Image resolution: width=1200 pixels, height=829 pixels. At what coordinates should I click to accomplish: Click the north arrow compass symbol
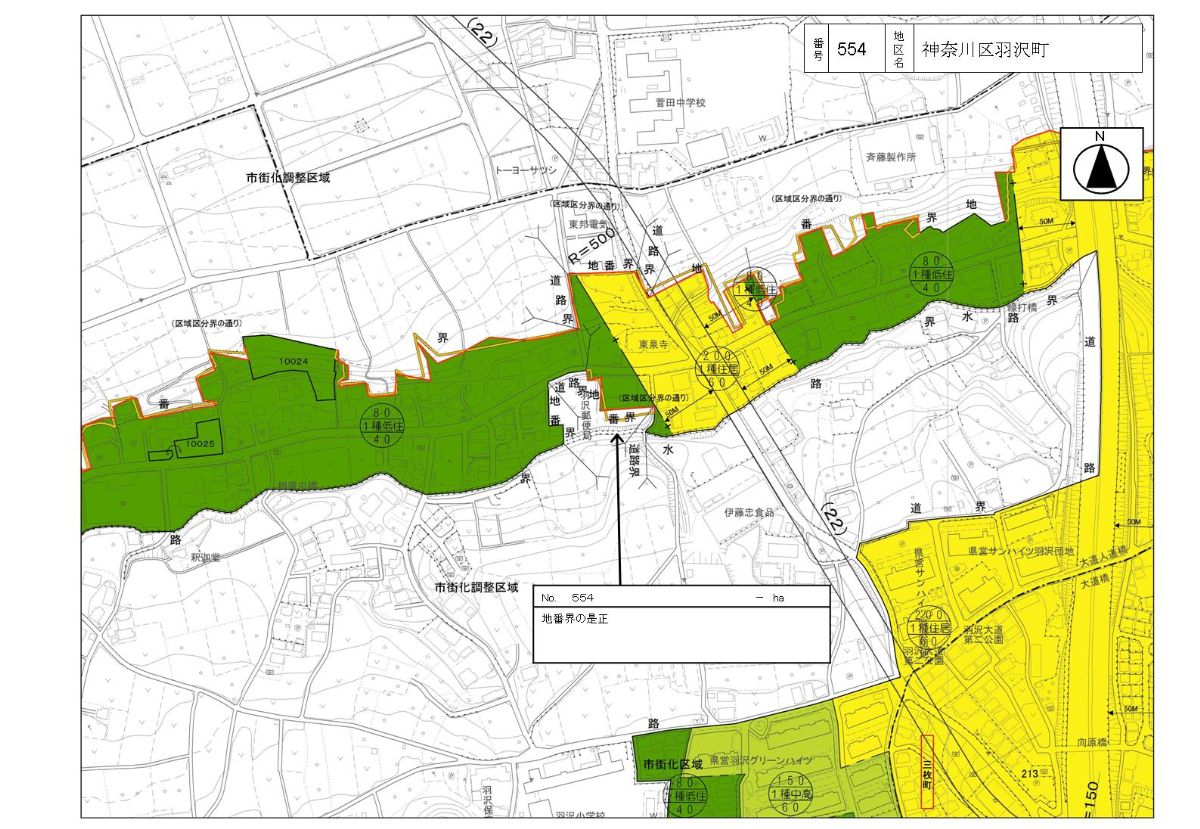point(1101,162)
